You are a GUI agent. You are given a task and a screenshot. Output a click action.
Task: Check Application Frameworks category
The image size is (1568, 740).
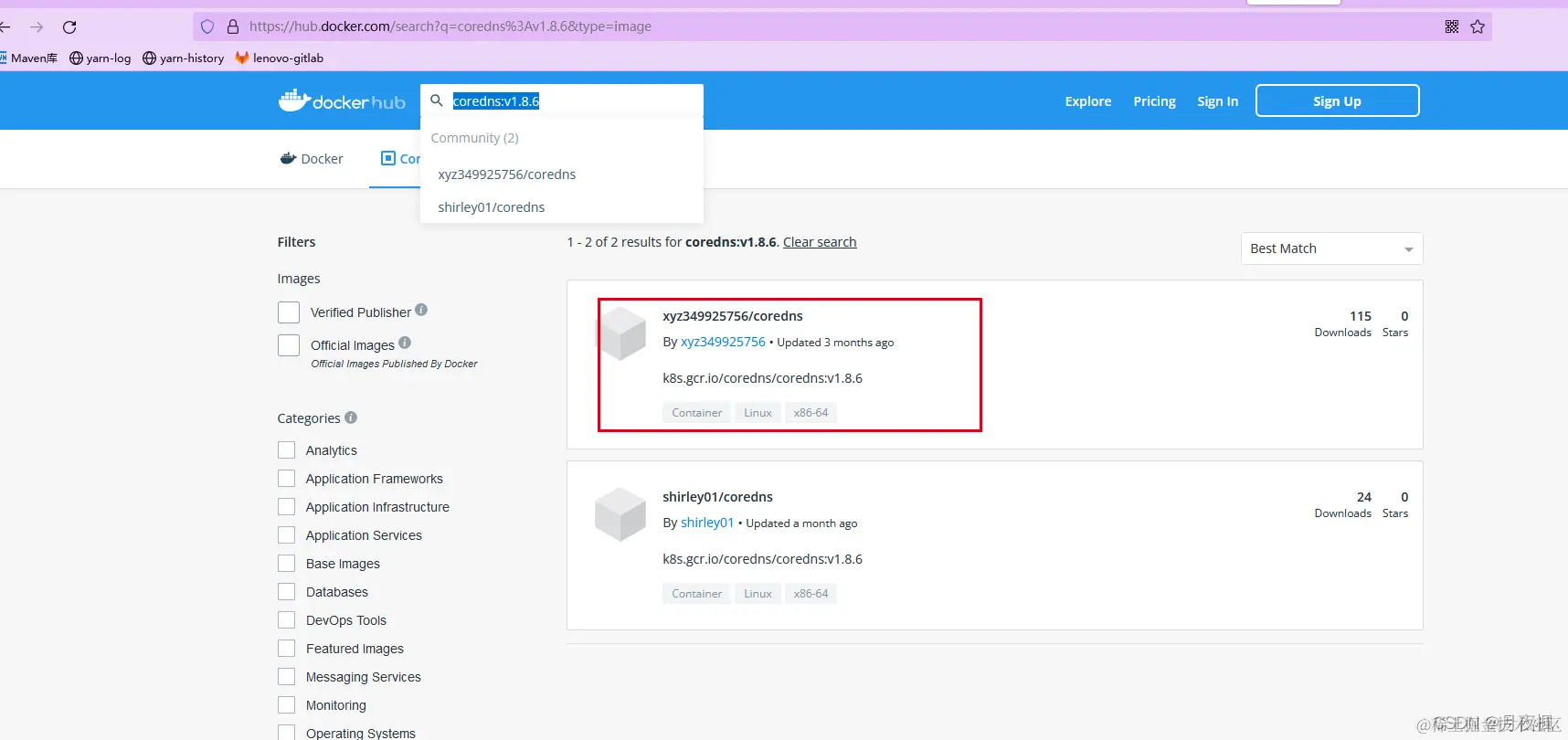pos(287,479)
